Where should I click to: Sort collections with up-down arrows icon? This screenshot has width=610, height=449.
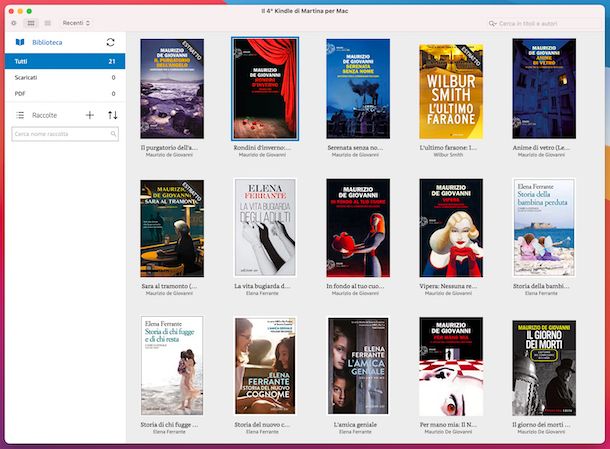[x=112, y=115]
